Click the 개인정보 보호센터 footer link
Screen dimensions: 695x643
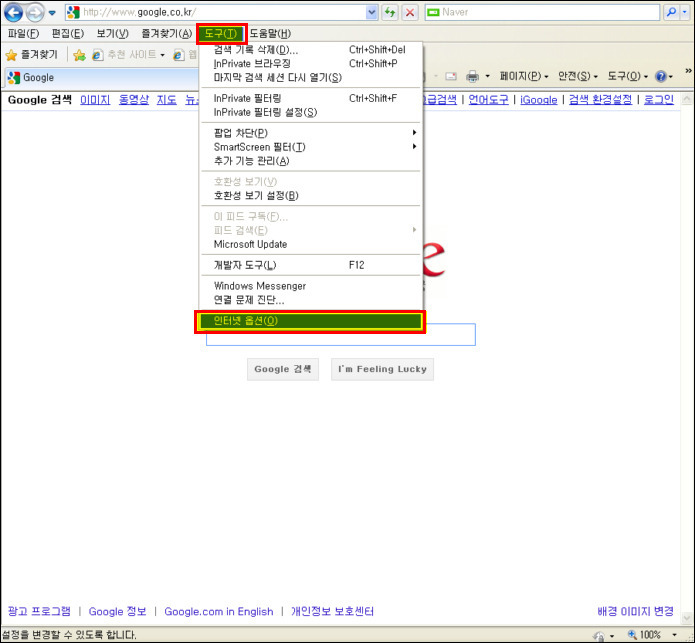tap(332, 611)
